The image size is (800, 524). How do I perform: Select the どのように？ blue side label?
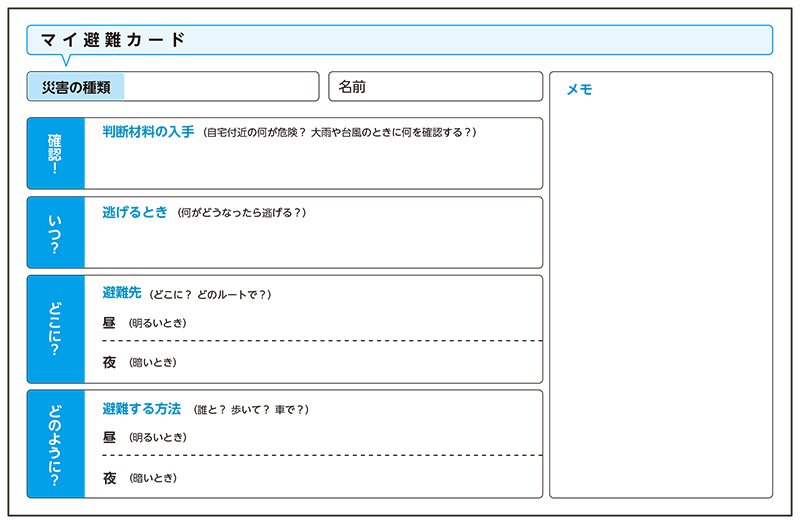point(56,444)
